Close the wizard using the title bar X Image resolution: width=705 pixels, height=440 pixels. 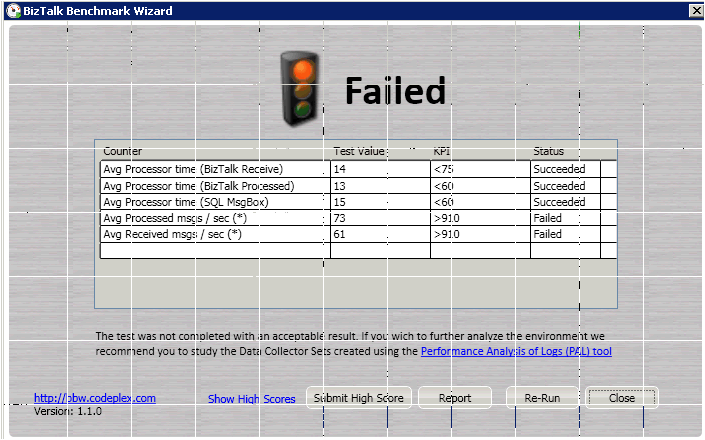(x=695, y=10)
